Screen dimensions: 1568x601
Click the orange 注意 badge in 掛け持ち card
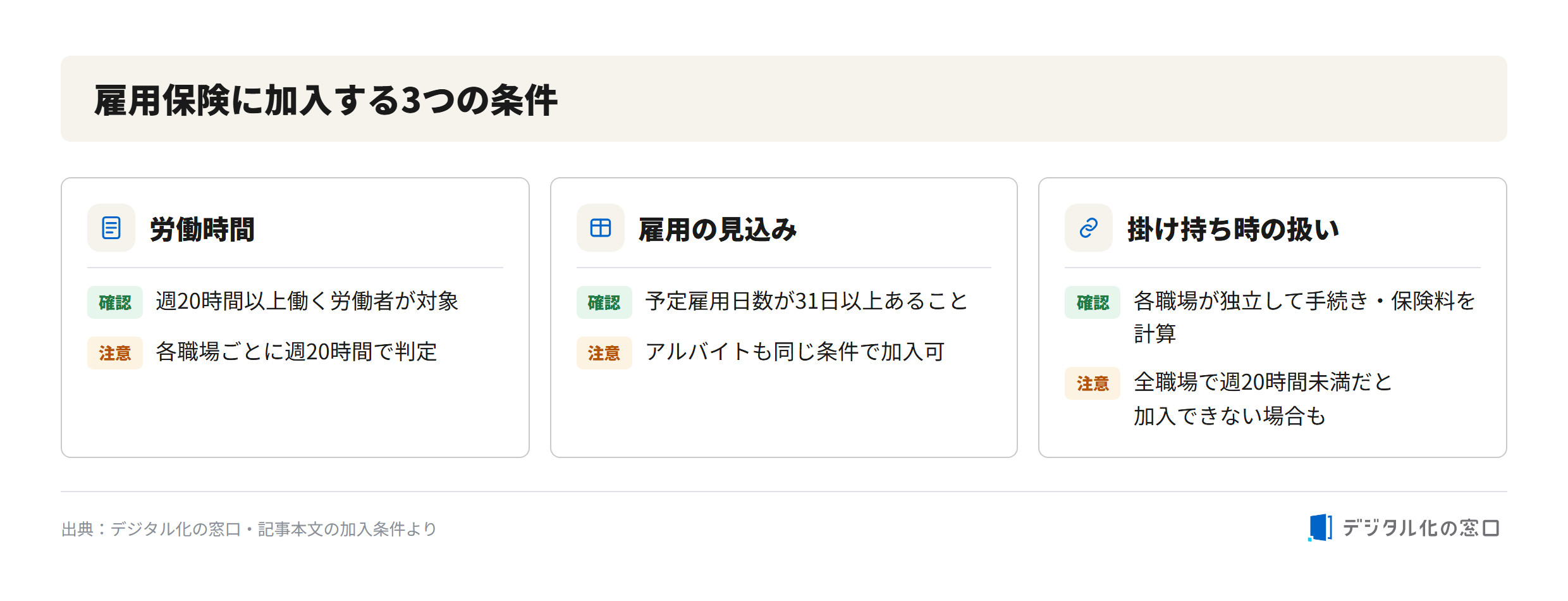coord(1093,383)
